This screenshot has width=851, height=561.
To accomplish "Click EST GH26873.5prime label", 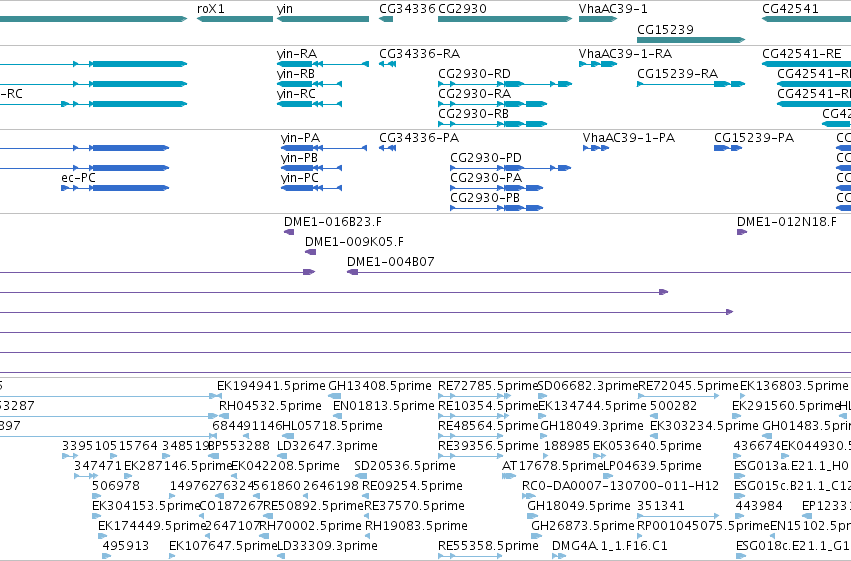I will tap(582, 526).
